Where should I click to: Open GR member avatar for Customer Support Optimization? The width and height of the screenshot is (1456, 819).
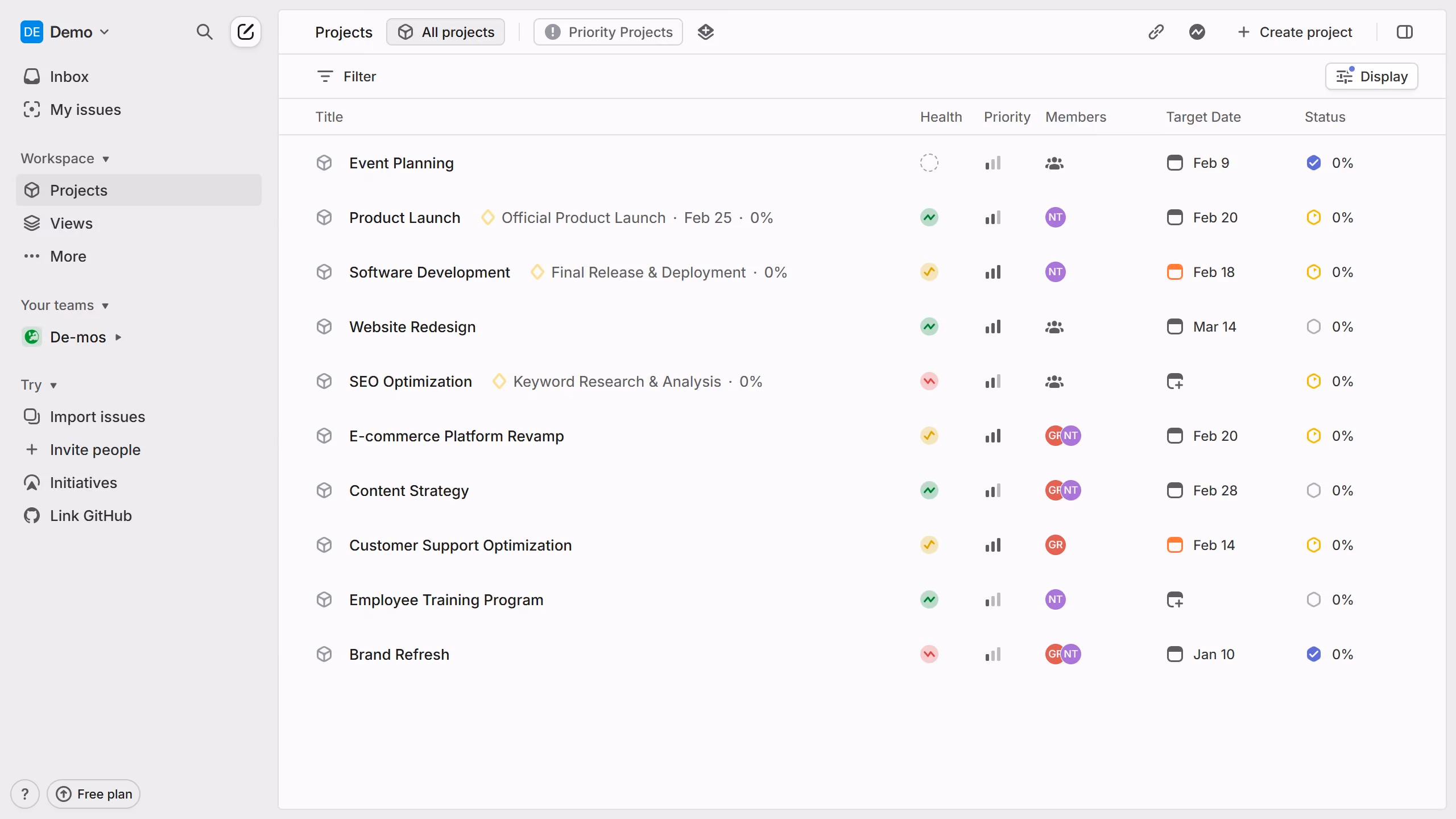click(1056, 545)
